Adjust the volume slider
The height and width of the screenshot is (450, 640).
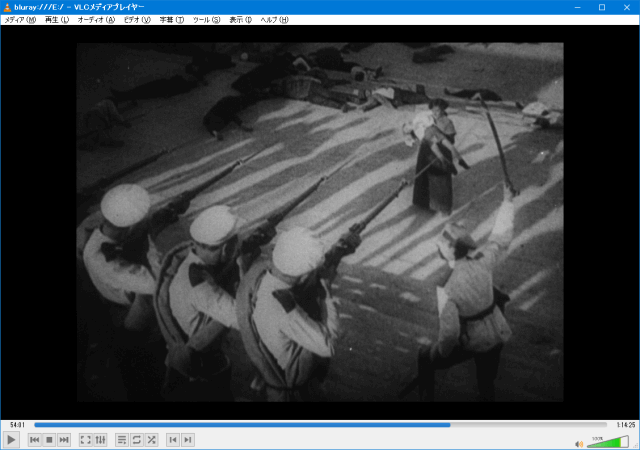point(608,442)
